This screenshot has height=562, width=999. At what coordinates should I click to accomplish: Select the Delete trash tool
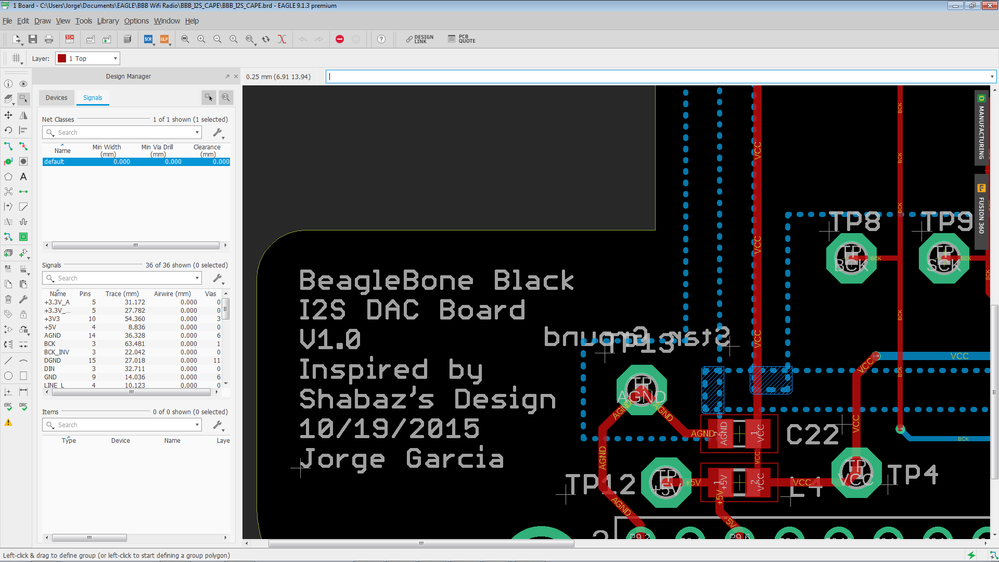point(8,299)
